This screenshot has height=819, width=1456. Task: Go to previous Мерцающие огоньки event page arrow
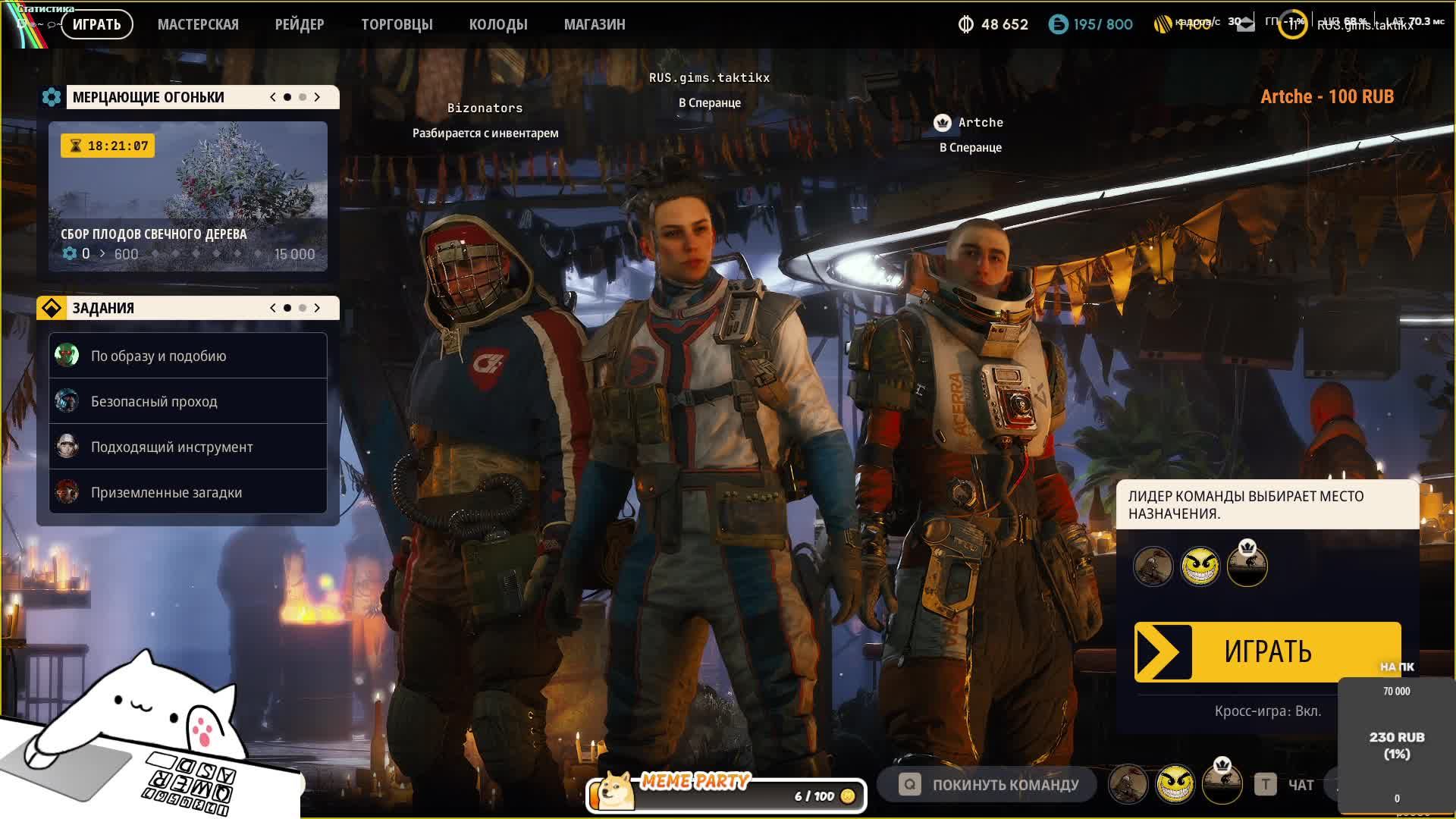coord(273,97)
